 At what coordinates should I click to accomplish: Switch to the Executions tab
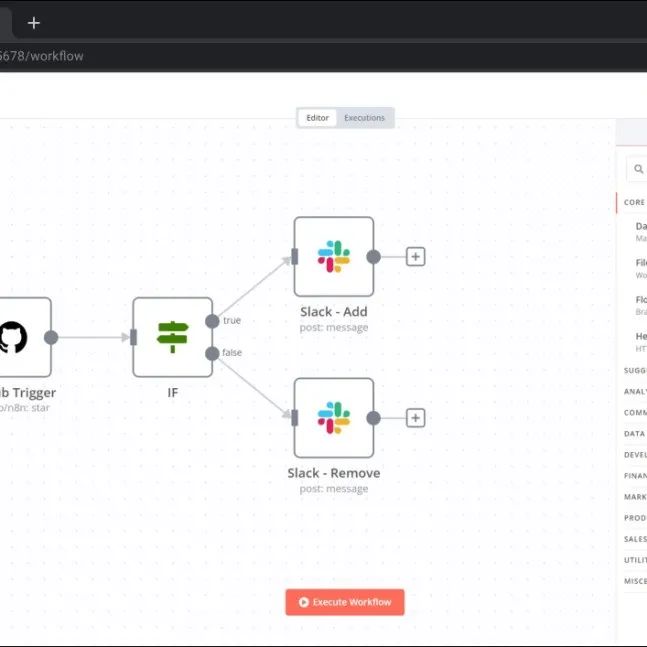point(364,118)
